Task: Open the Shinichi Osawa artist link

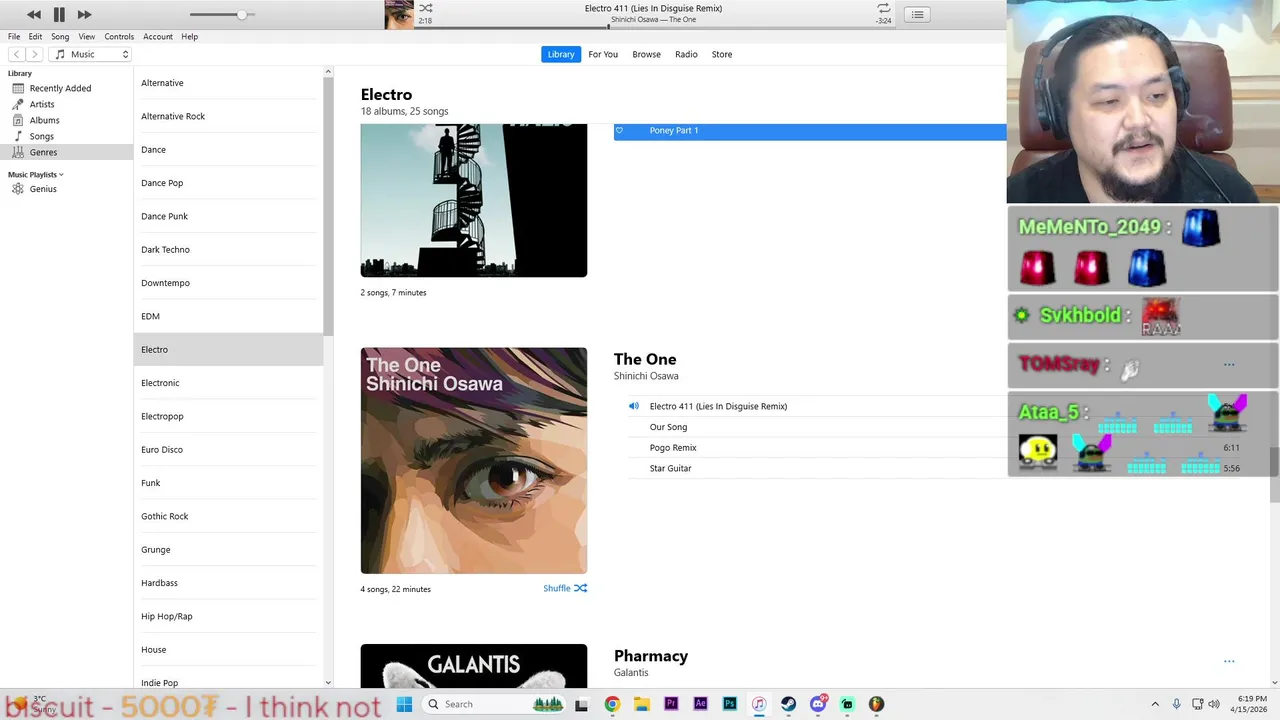Action: click(646, 376)
